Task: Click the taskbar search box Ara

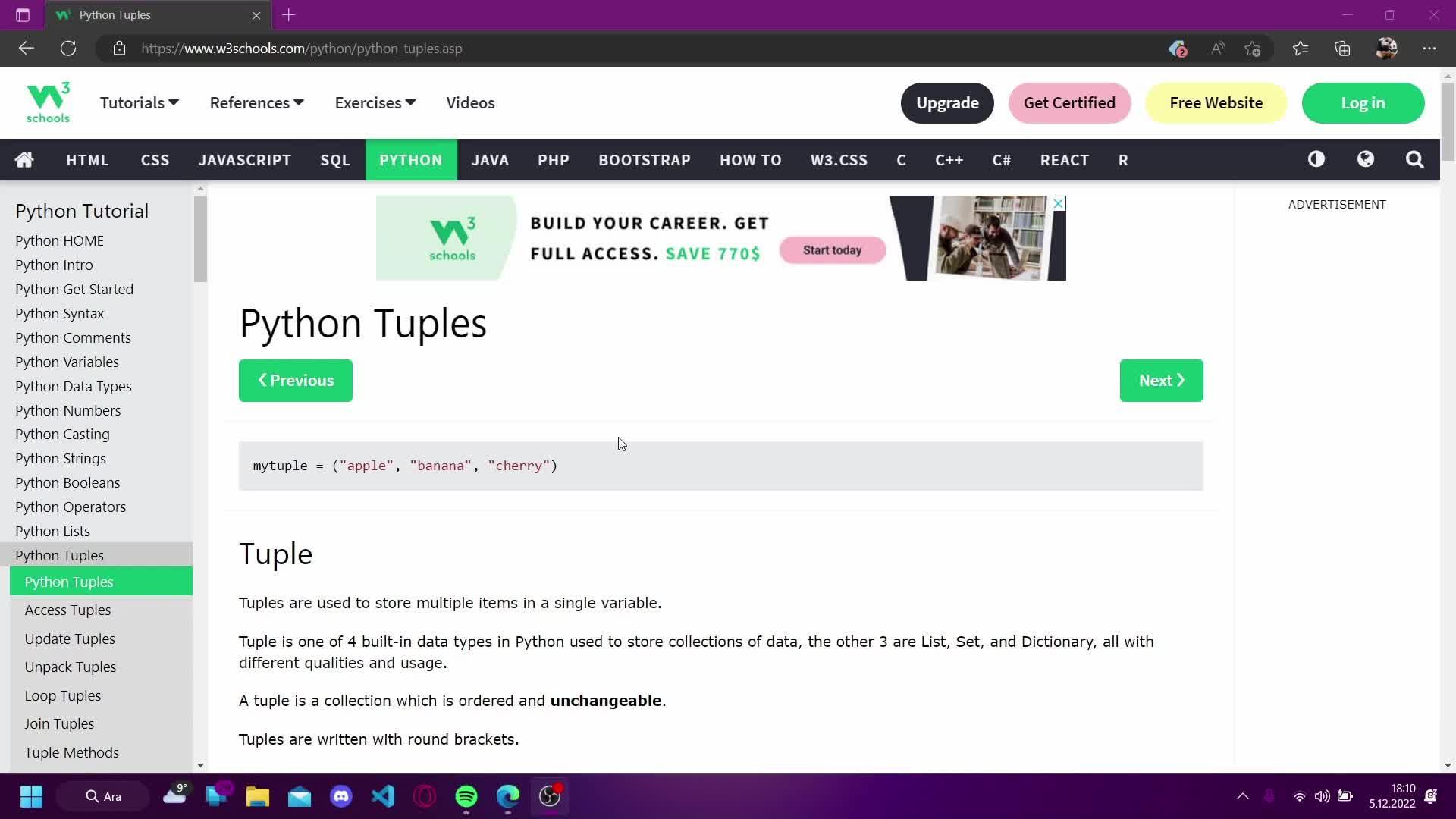Action: 103,796
